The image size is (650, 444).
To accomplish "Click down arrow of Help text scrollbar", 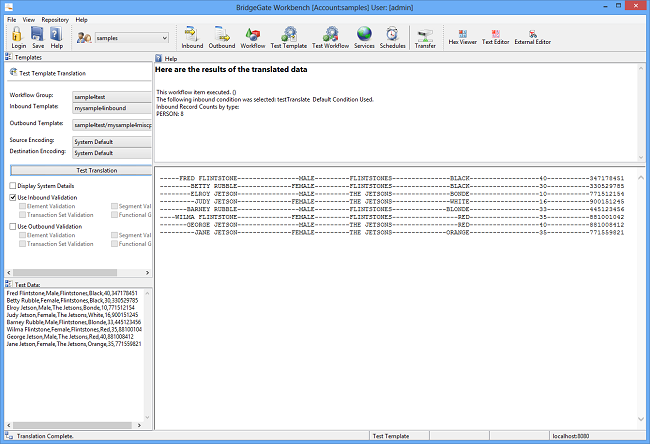I will (x=641, y=157).
